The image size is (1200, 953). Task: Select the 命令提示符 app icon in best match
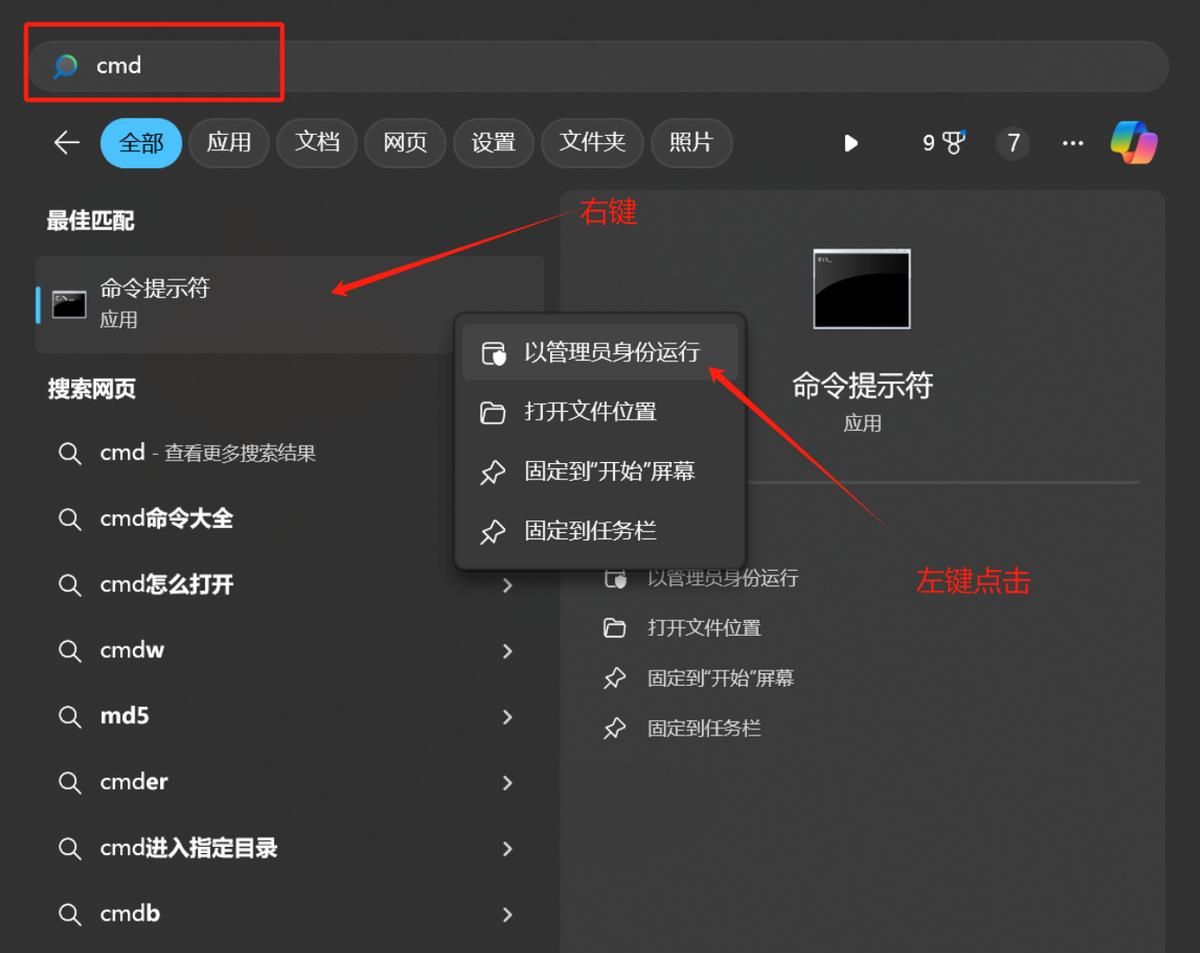pos(68,301)
